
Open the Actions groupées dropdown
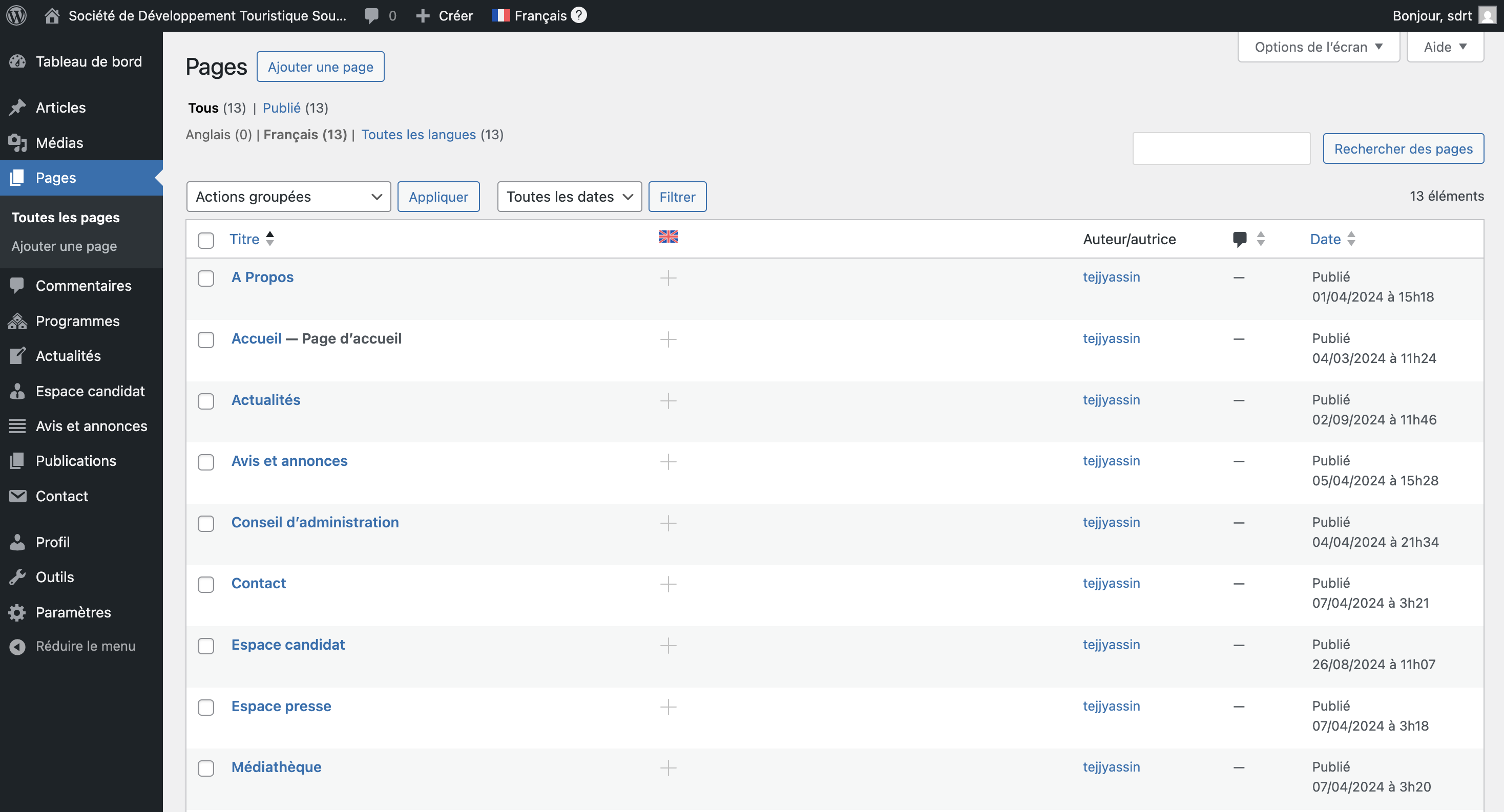[288, 197]
